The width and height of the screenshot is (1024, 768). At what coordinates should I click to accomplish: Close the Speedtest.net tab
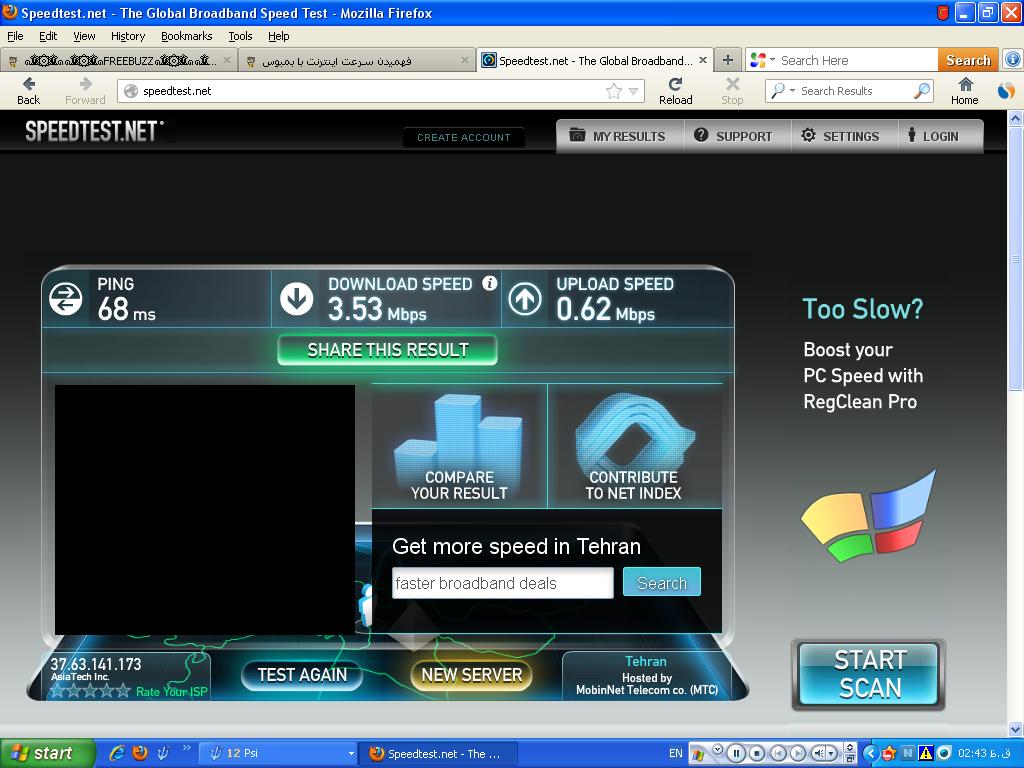tap(703, 60)
